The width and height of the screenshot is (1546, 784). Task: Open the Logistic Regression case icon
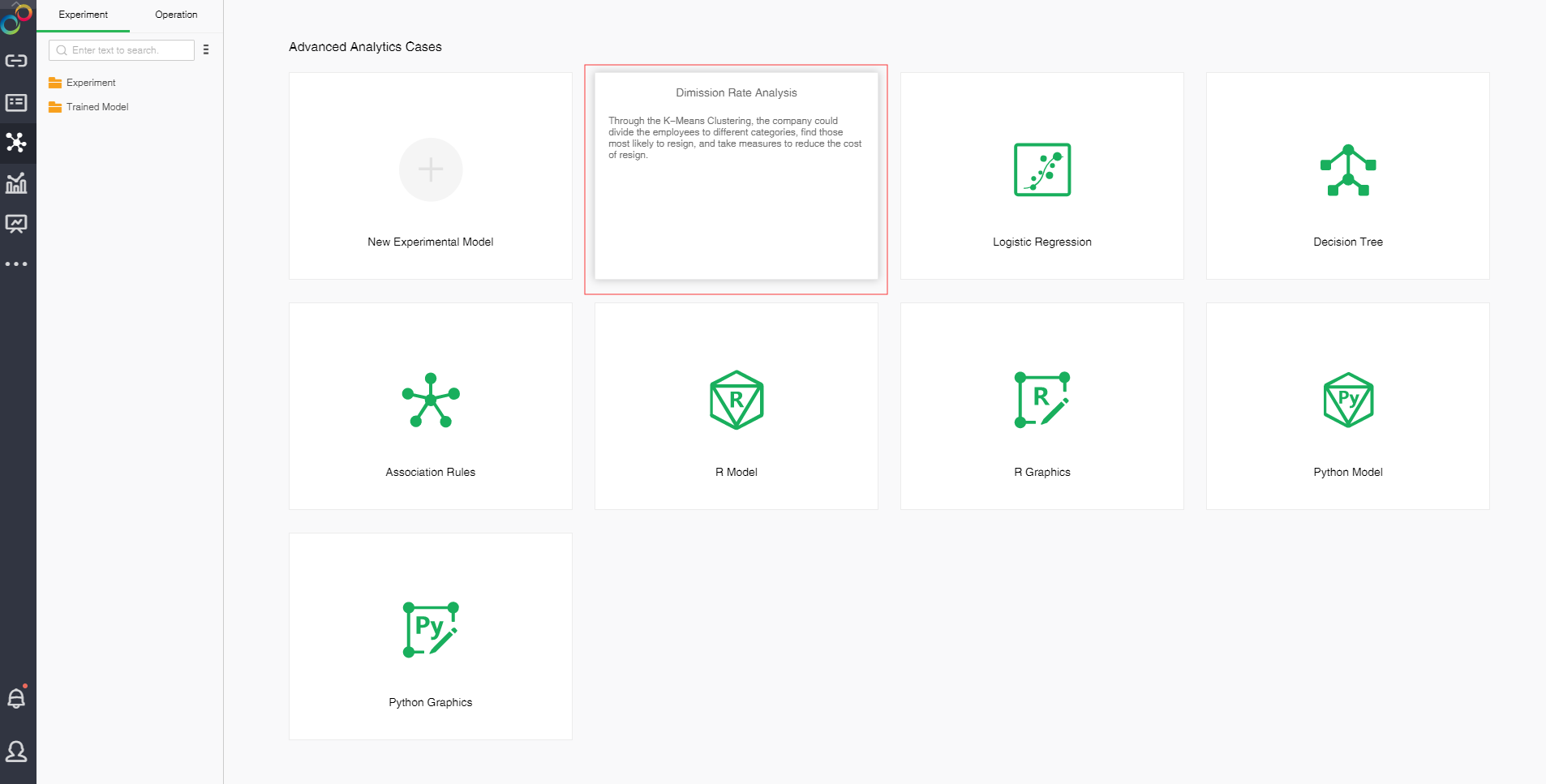tap(1041, 169)
